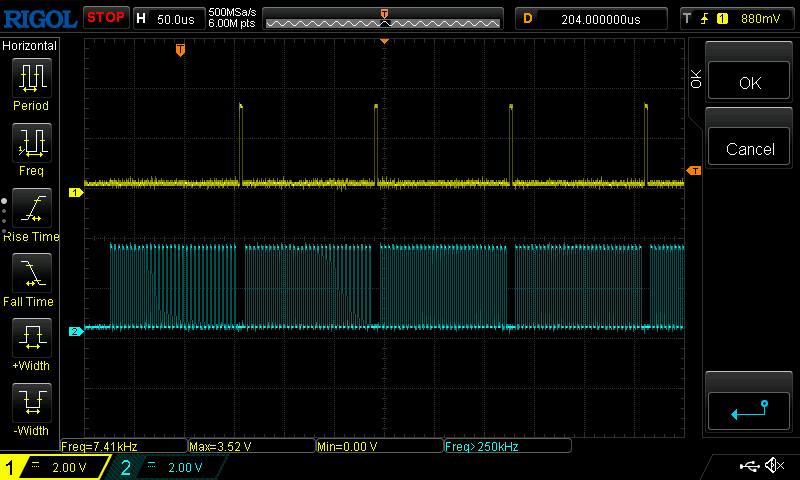Image resolution: width=800 pixels, height=480 pixels.
Task: Select the channel 2 tab at bottom
Action: click(x=166, y=467)
